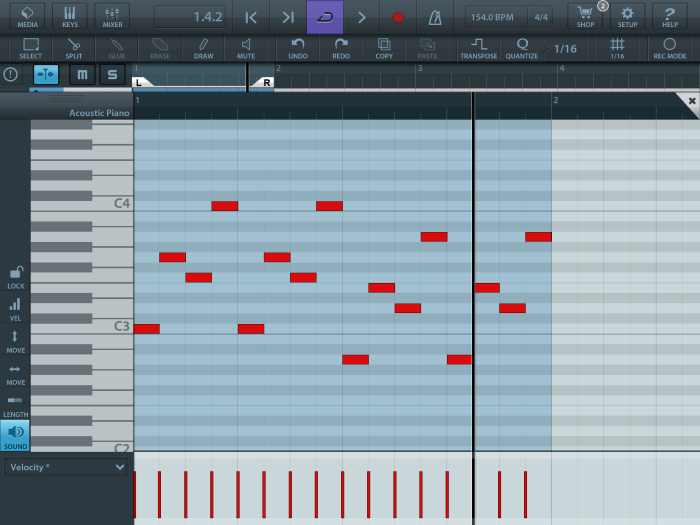This screenshot has width=700, height=525.
Task: Enable vertical Move mode
Action: click(16, 342)
